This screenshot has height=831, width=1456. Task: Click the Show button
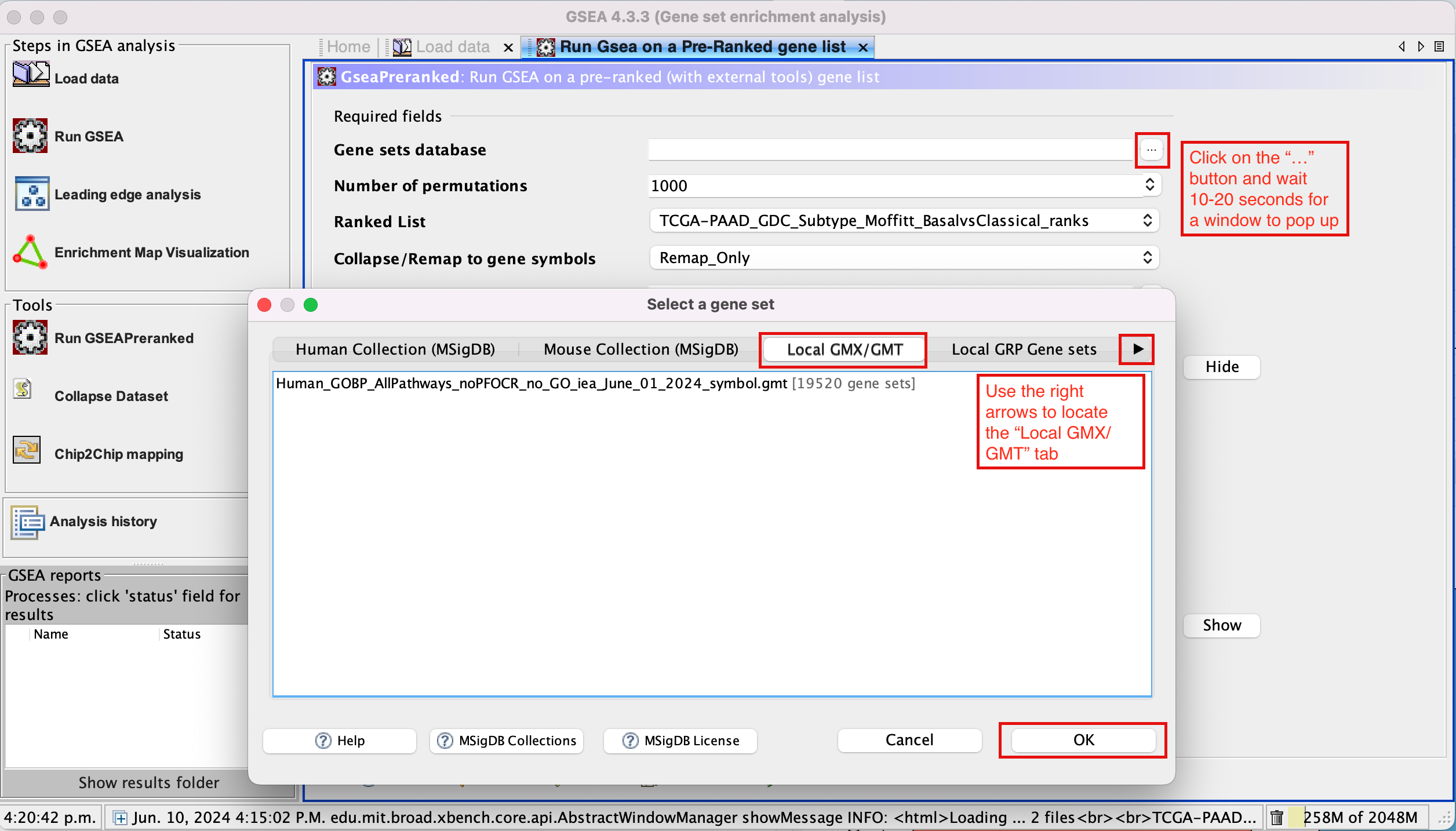coord(1222,625)
